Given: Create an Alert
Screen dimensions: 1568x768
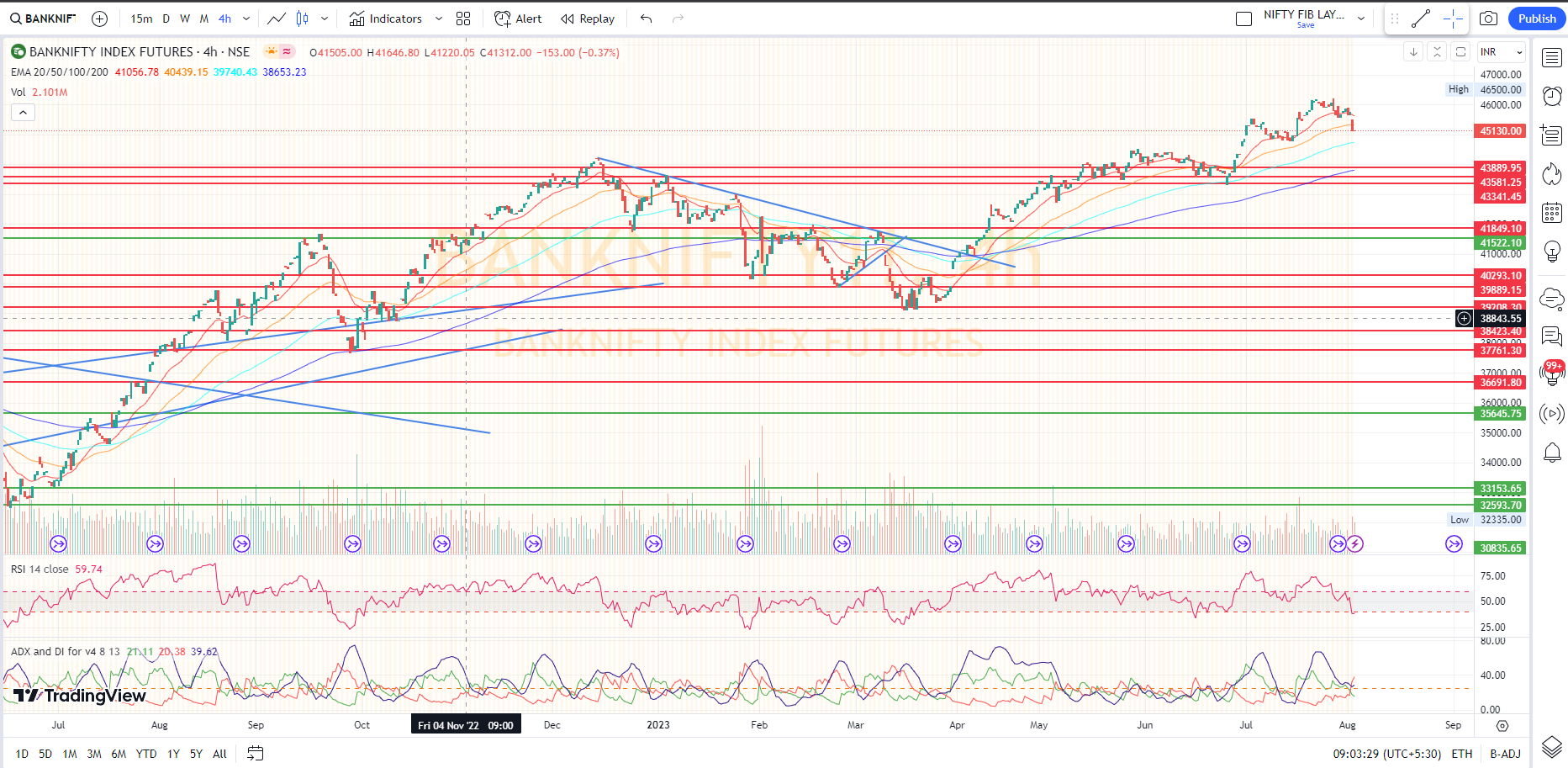Looking at the screenshot, I should (x=519, y=19).
